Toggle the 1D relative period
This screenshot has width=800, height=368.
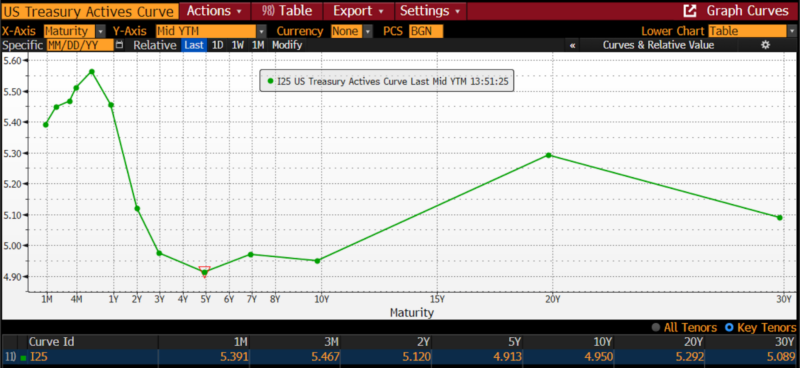(217, 45)
